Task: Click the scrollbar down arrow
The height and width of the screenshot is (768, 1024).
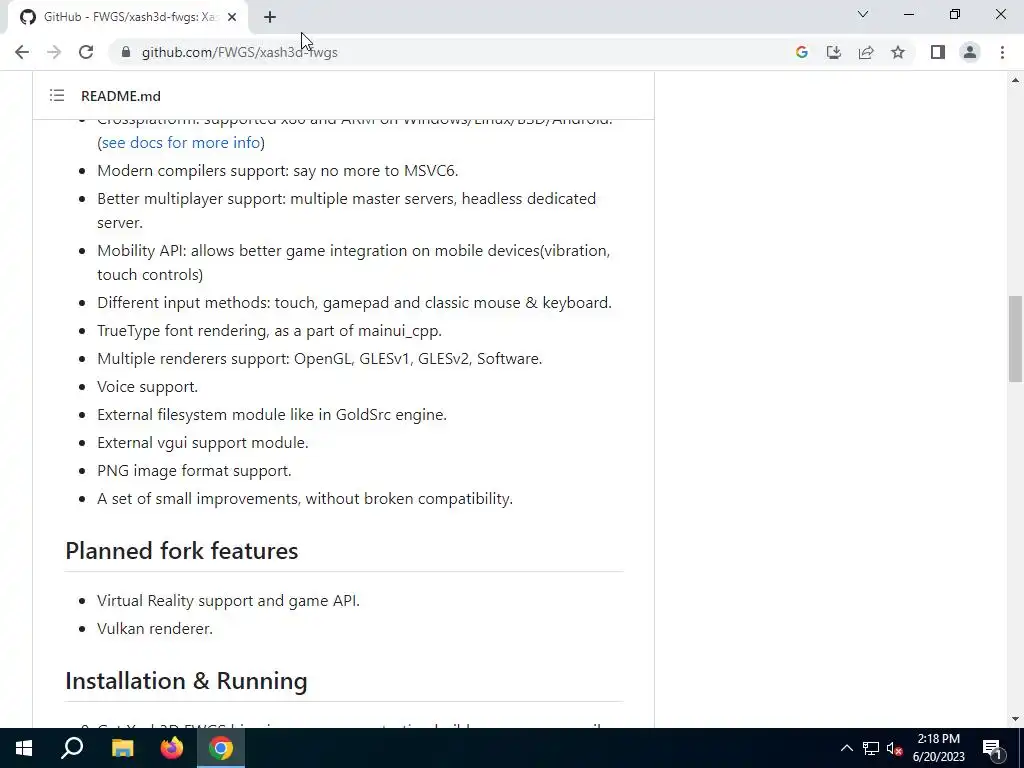Action: [x=1015, y=719]
